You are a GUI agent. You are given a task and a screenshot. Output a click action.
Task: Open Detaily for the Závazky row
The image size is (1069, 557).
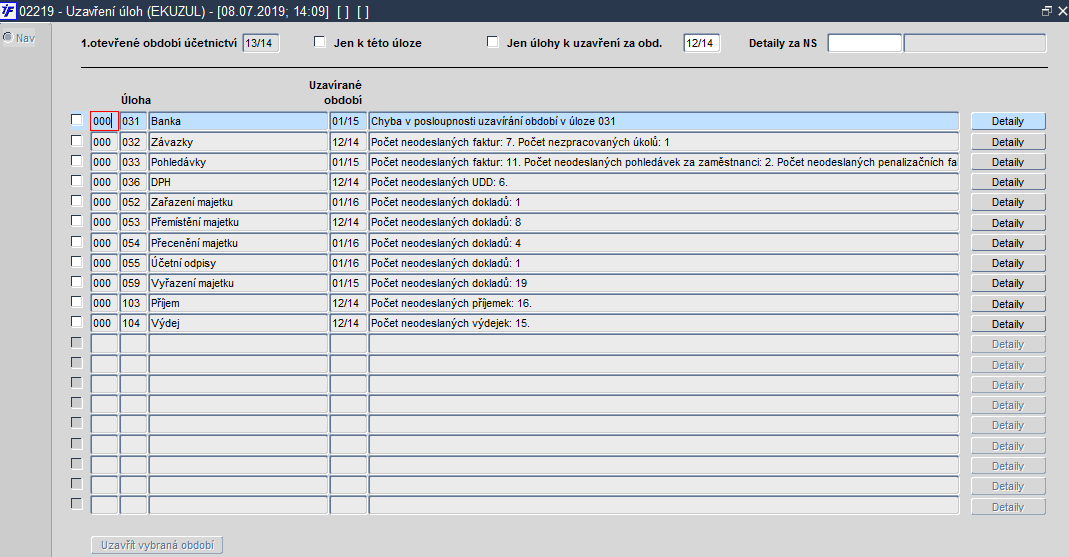click(1008, 142)
